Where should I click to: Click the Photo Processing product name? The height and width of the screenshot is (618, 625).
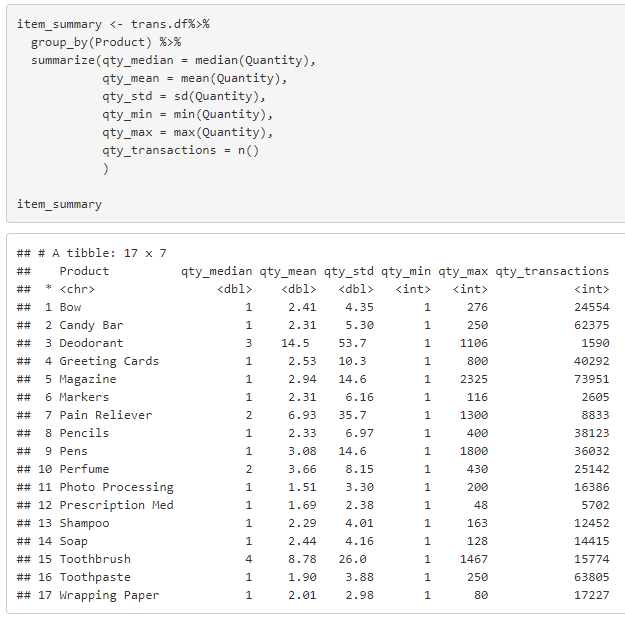click(116, 487)
